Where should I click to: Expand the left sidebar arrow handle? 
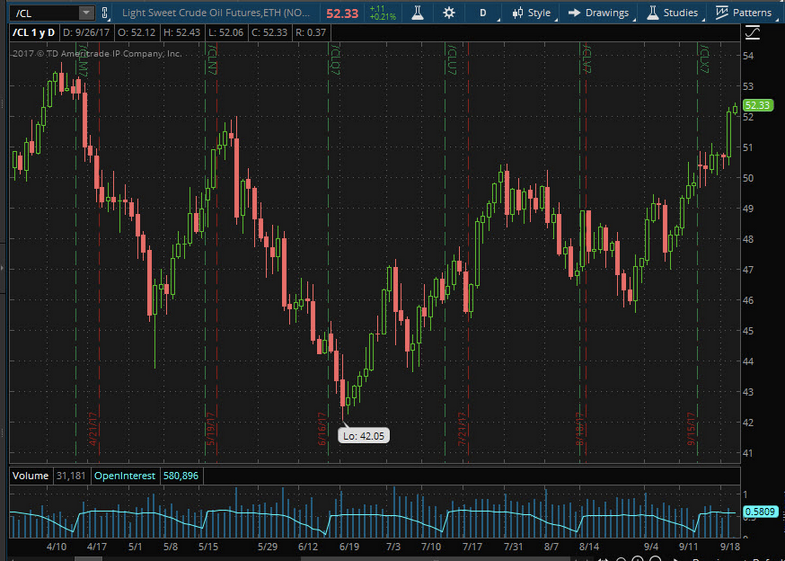(x=2, y=269)
